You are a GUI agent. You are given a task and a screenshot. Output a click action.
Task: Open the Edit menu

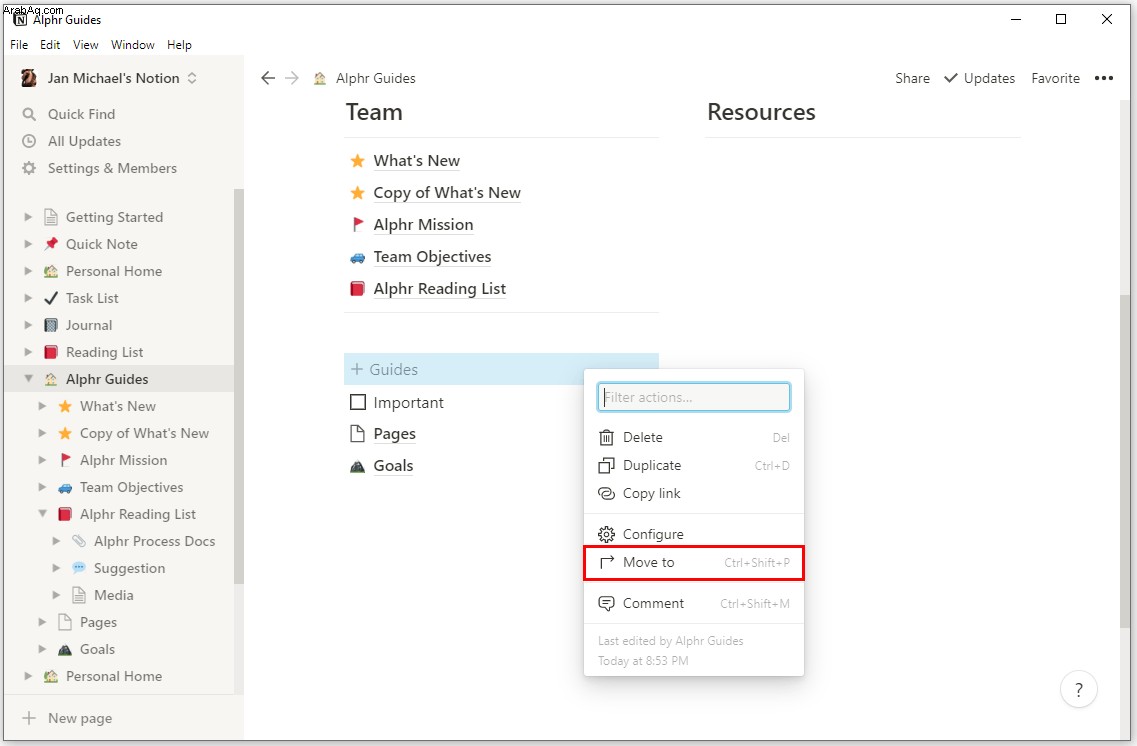[x=50, y=45]
